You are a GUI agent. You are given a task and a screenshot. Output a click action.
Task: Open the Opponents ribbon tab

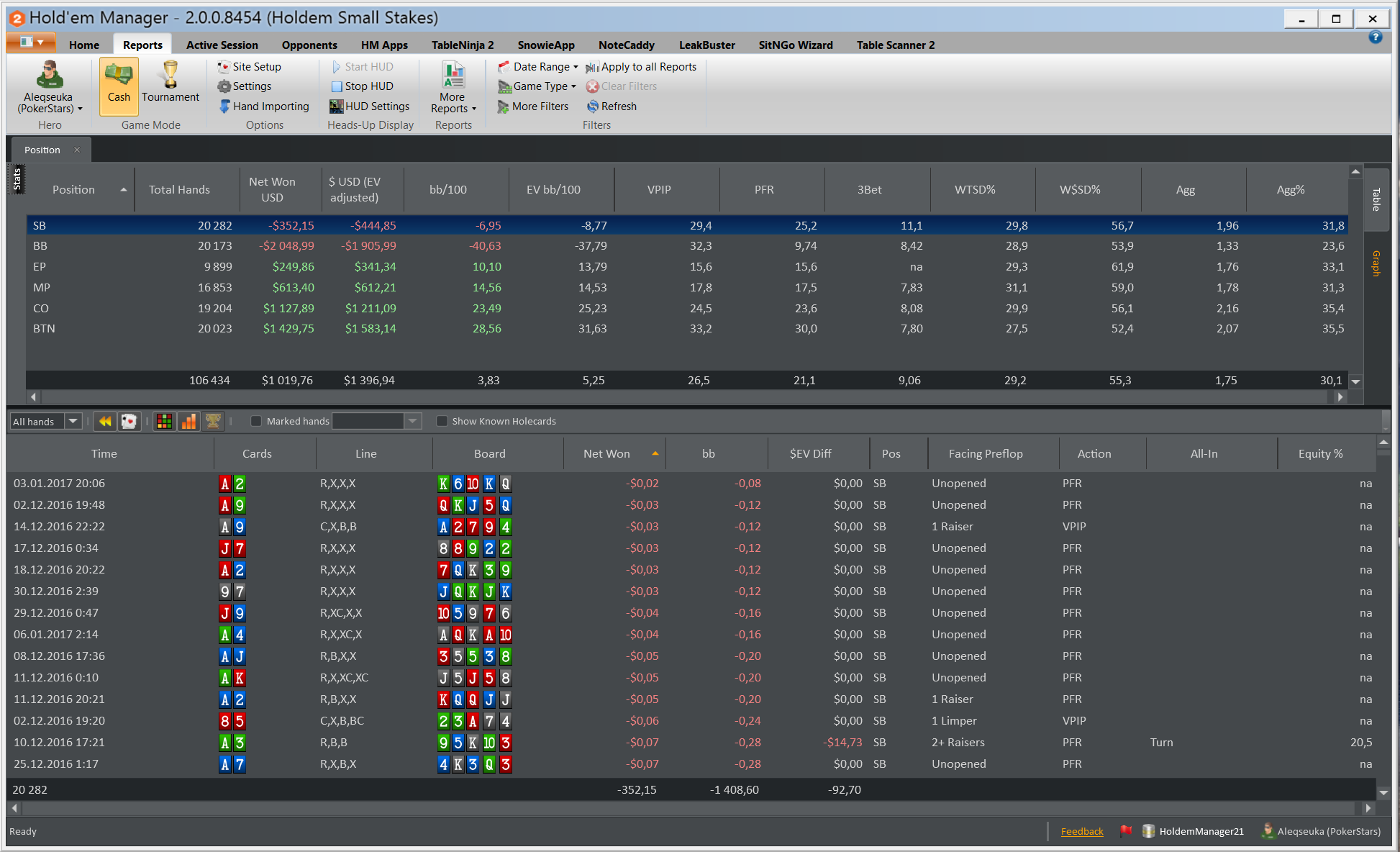click(309, 45)
